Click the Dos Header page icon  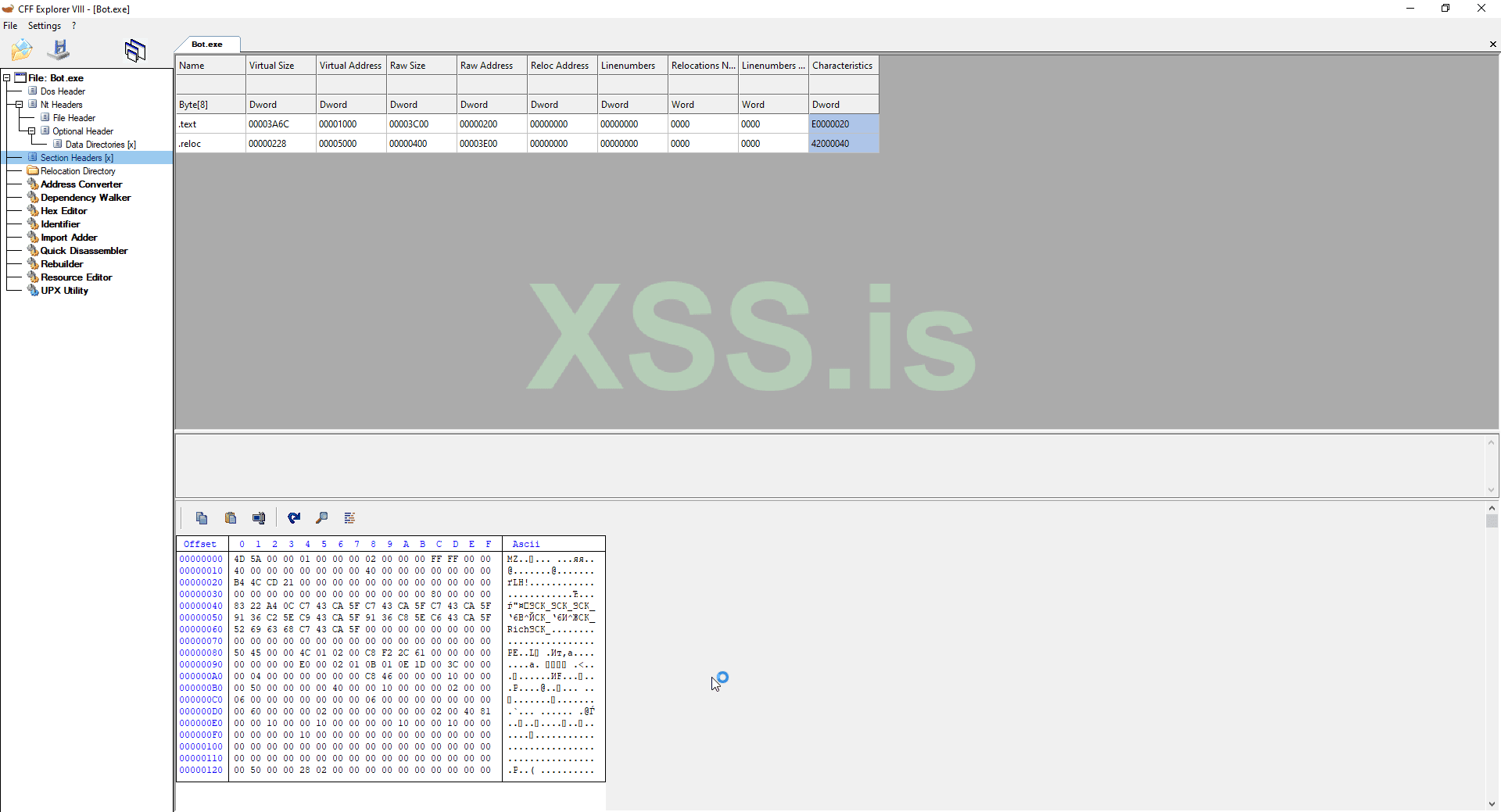33,91
